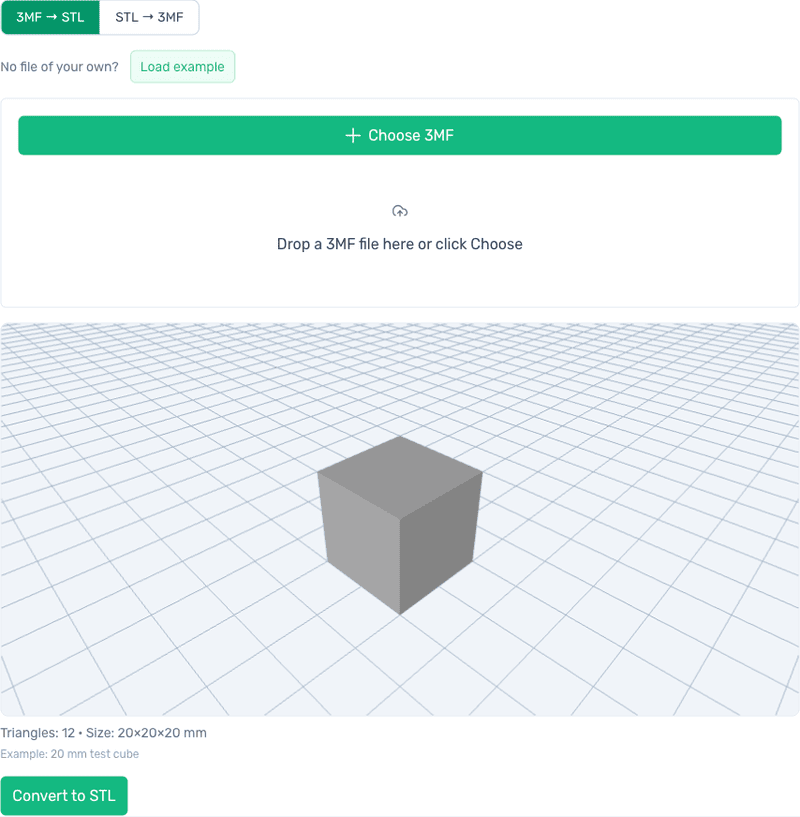Click the 'No file of your own?' text
The image size is (800, 817).
59,67
